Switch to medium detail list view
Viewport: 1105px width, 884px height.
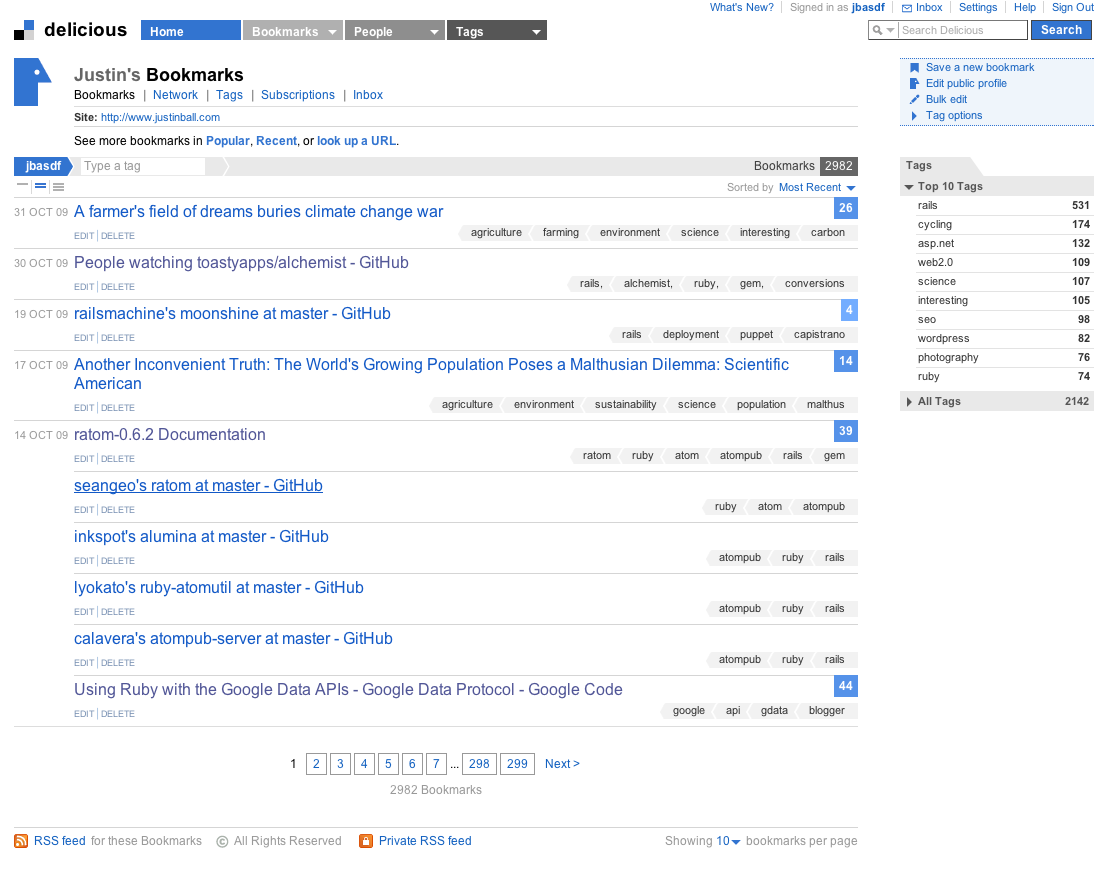(x=40, y=187)
